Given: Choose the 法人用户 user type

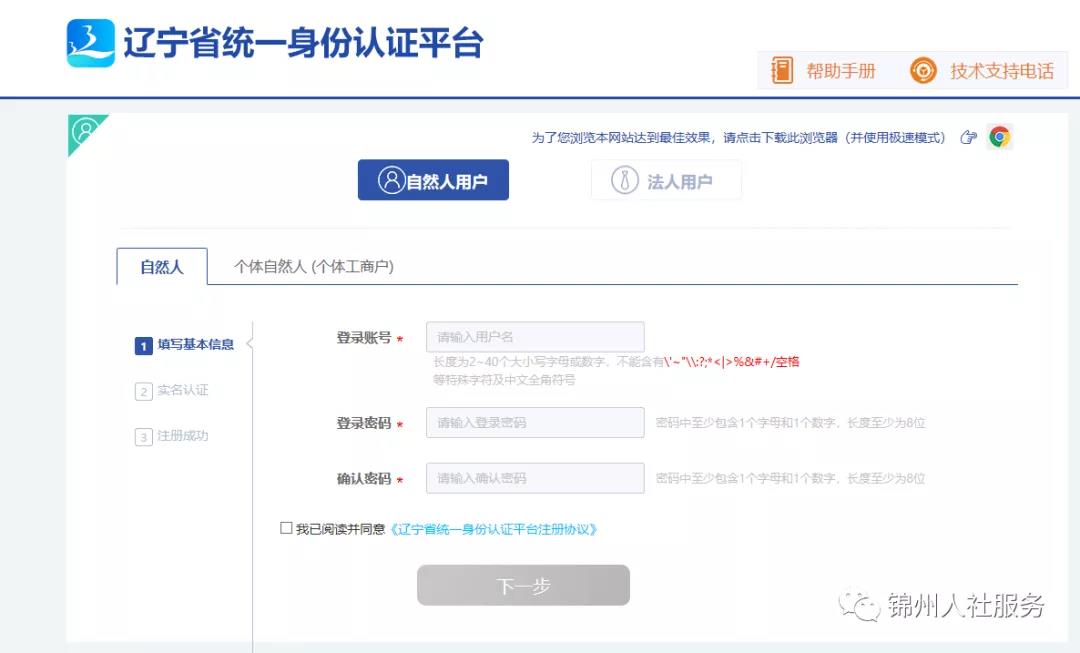Looking at the screenshot, I should point(666,180).
